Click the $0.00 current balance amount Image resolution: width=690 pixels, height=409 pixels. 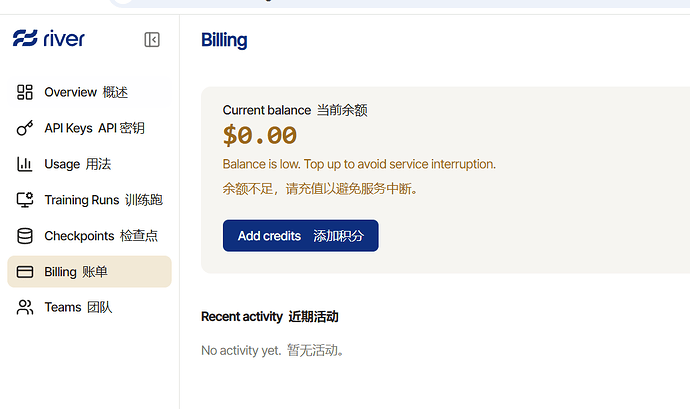pos(260,135)
